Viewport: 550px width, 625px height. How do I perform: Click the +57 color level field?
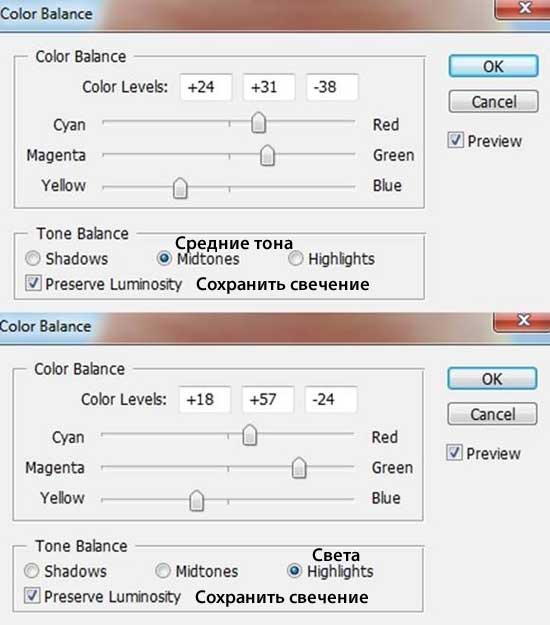click(268, 399)
